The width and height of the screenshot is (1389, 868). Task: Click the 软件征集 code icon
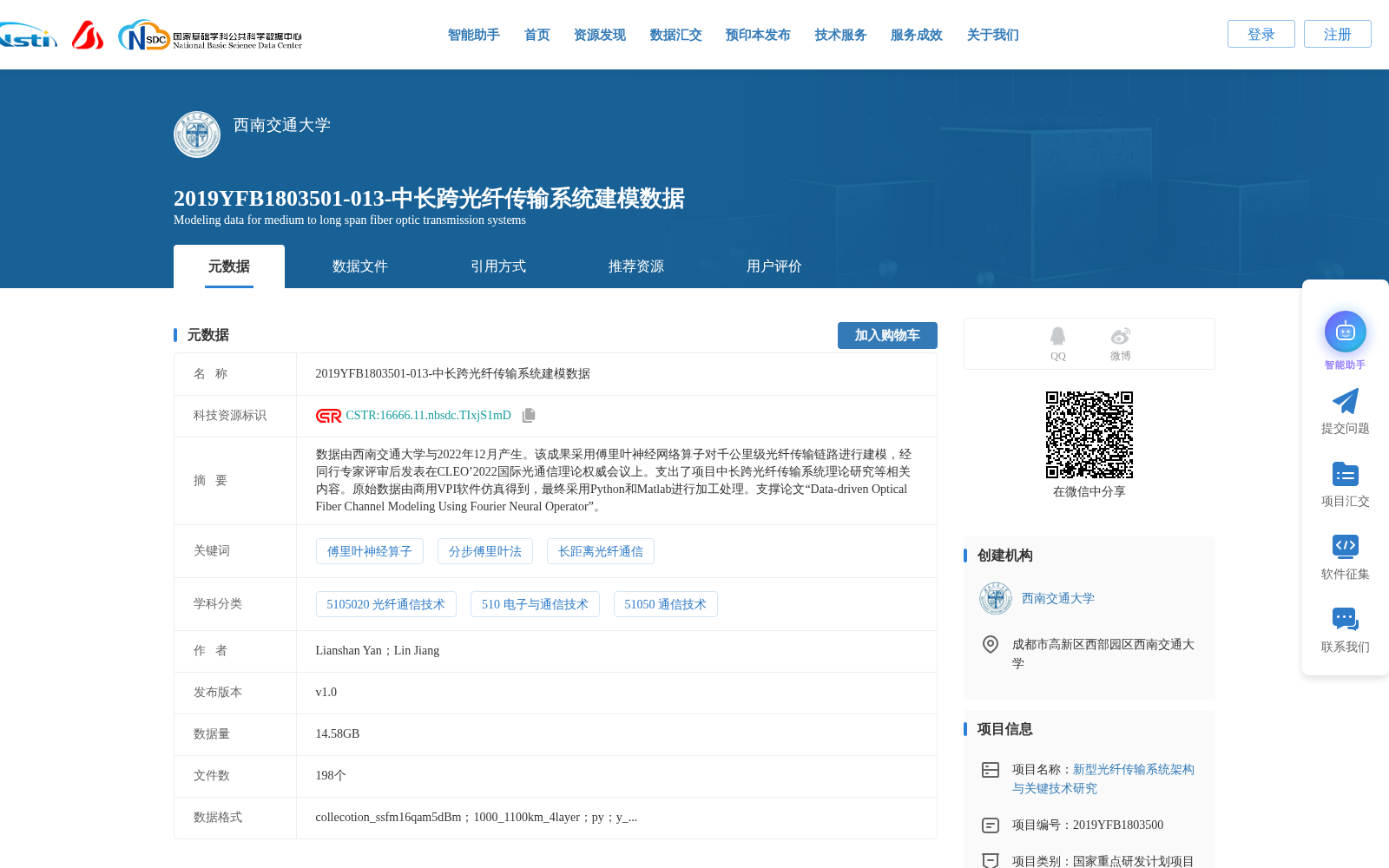click(x=1345, y=546)
